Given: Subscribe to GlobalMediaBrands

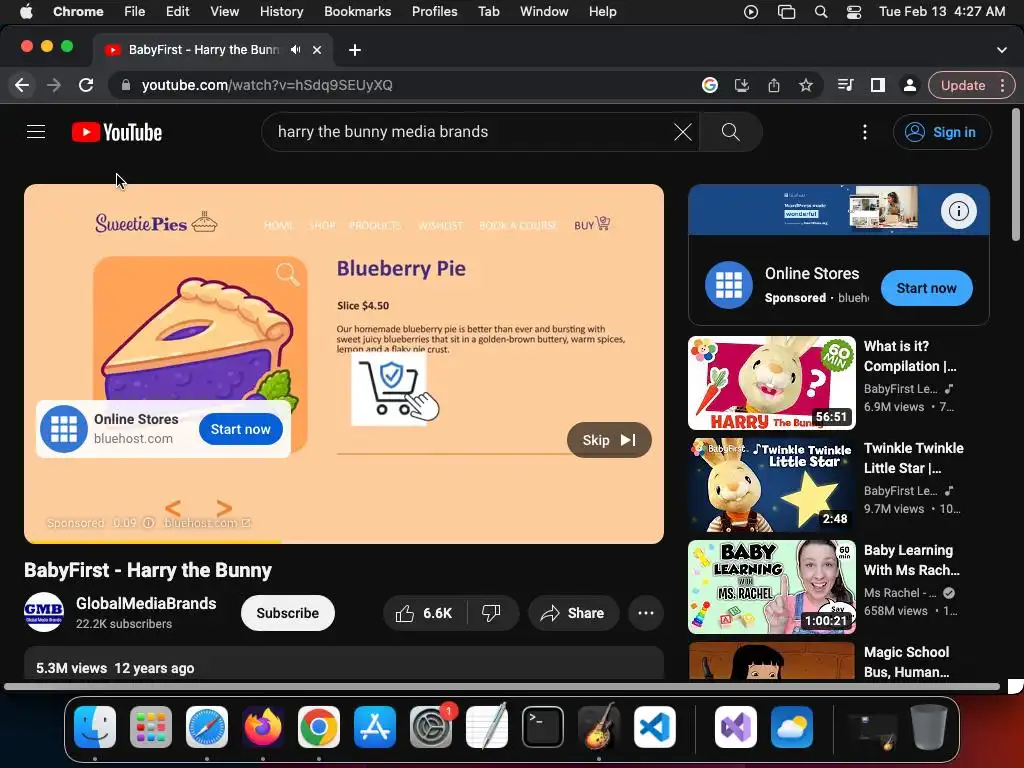Looking at the screenshot, I should 287,613.
